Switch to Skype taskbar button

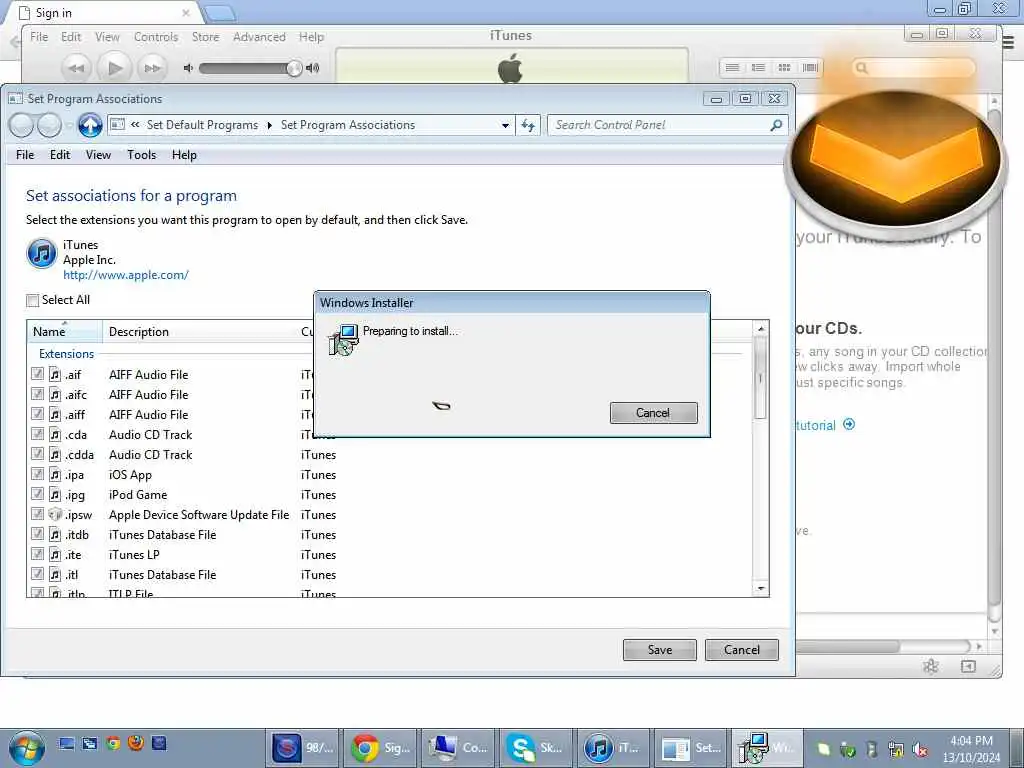[536, 748]
